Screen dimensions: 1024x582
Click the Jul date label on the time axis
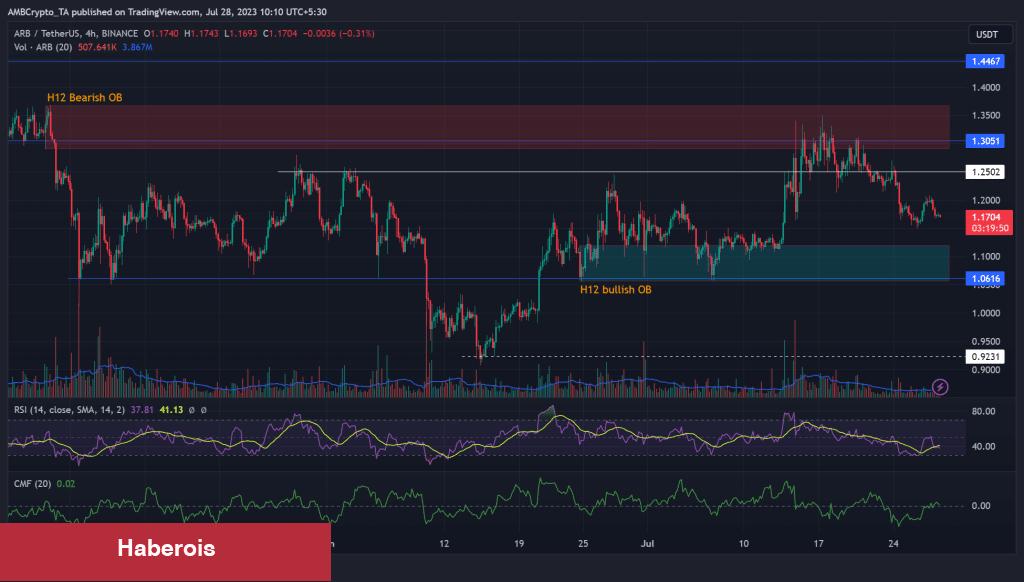tap(647, 543)
